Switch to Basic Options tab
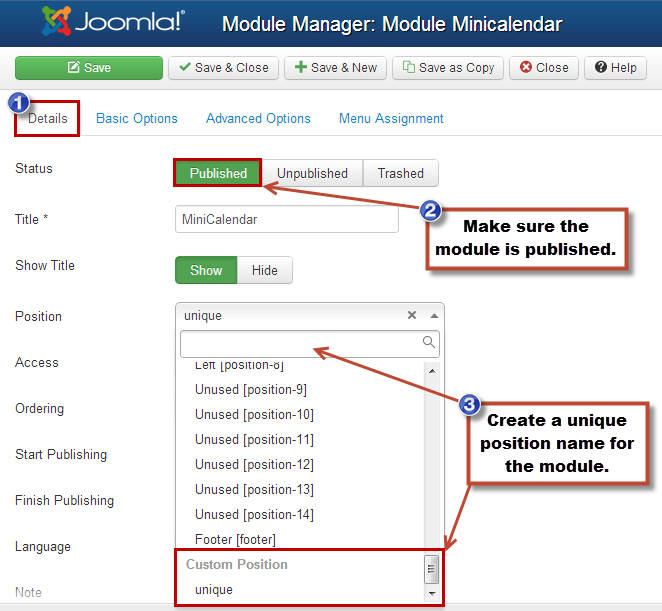This screenshot has width=662, height=611. pos(137,119)
